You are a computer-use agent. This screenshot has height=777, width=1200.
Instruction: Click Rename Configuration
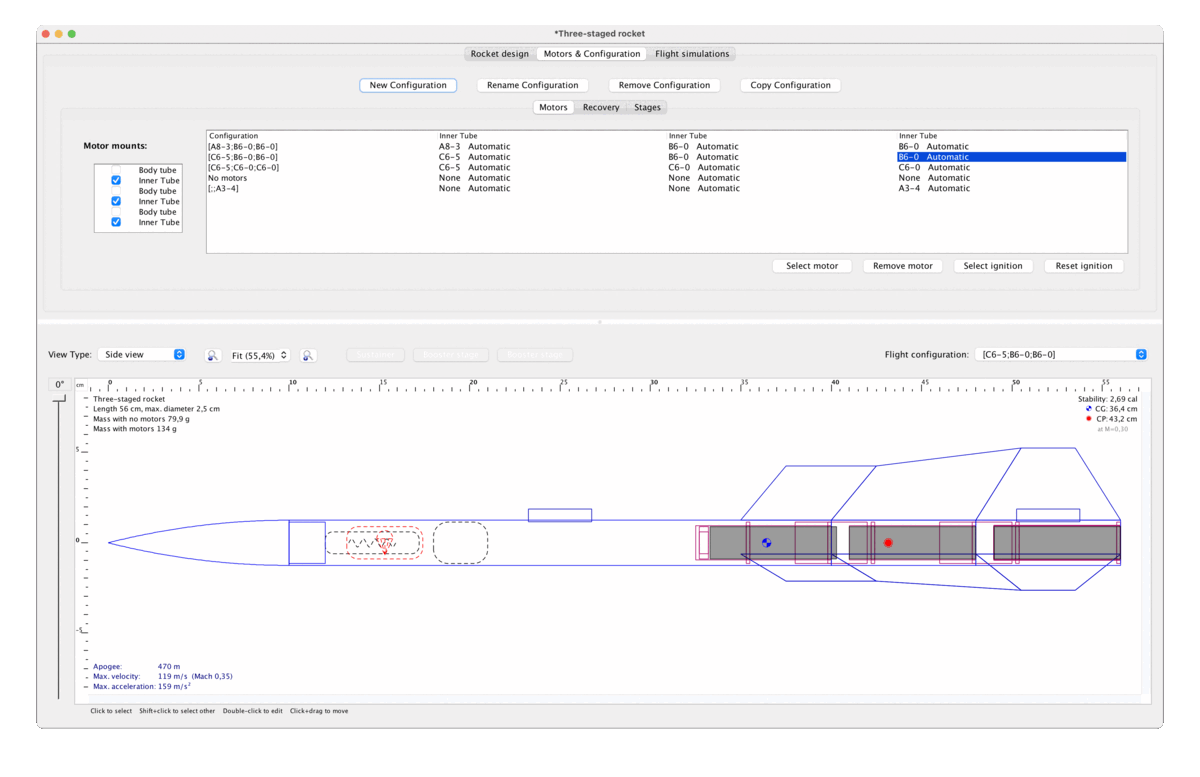(532, 85)
